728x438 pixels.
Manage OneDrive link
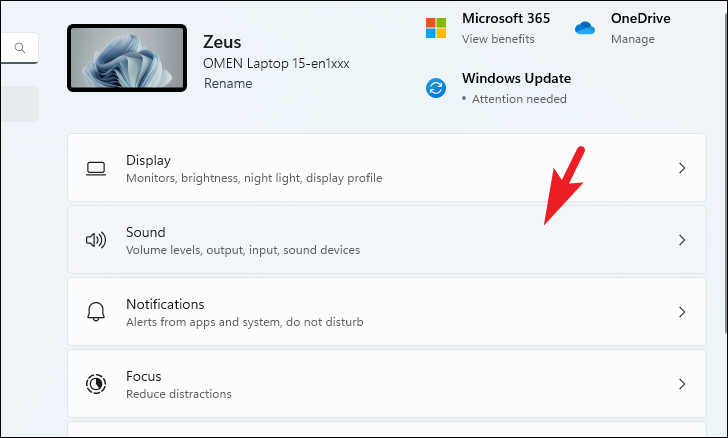[632, 39]
